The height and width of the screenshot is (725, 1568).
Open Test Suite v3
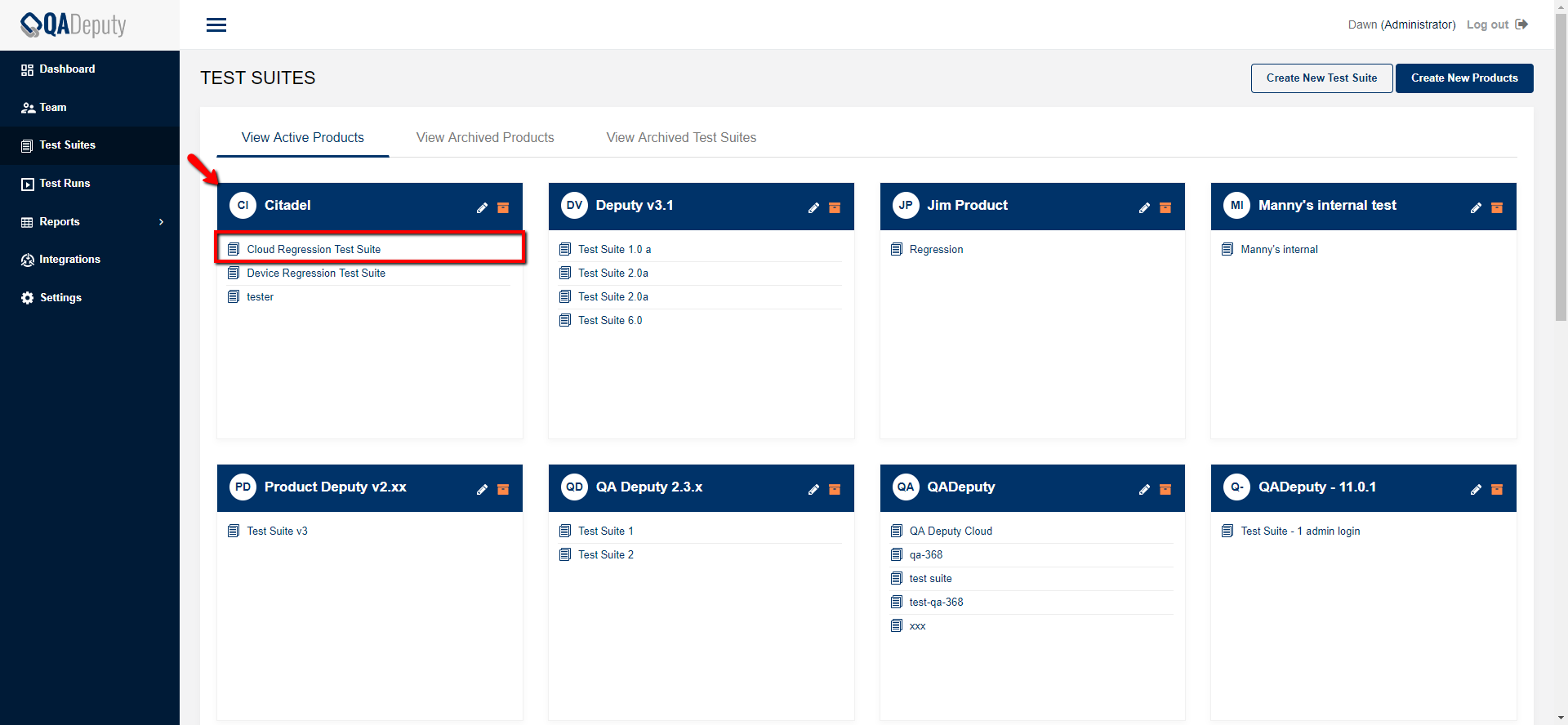click(x=277, y=532)
